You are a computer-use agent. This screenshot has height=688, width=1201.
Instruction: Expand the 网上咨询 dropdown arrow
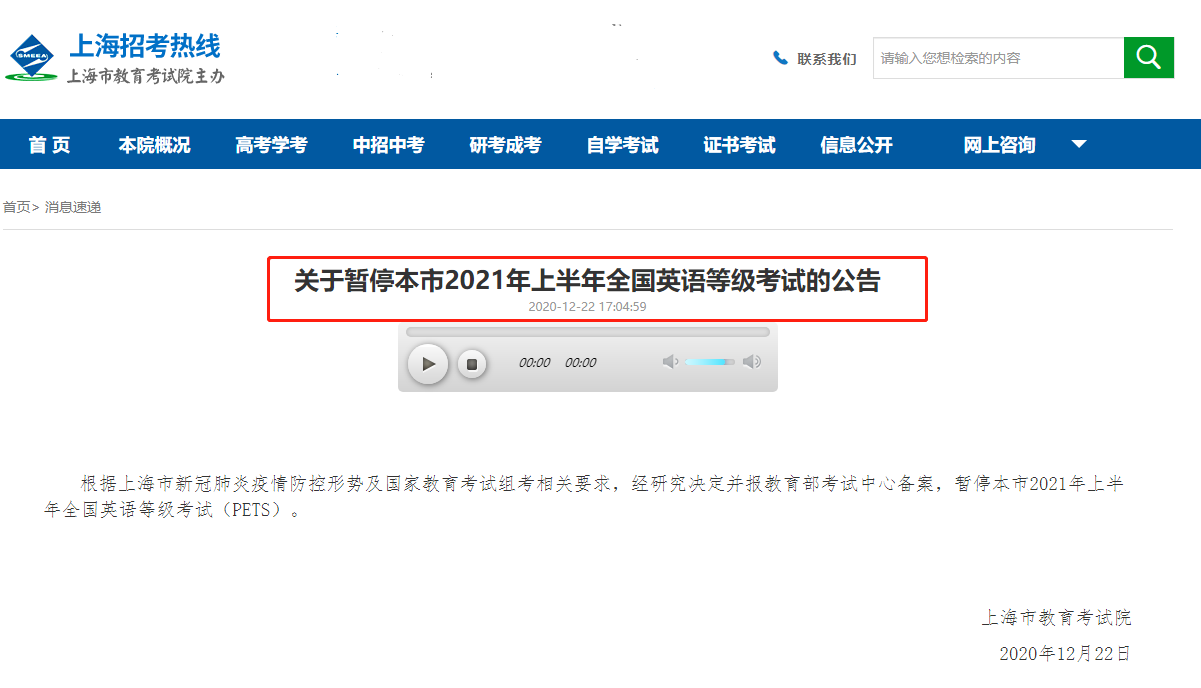(x=1079, y=143)
